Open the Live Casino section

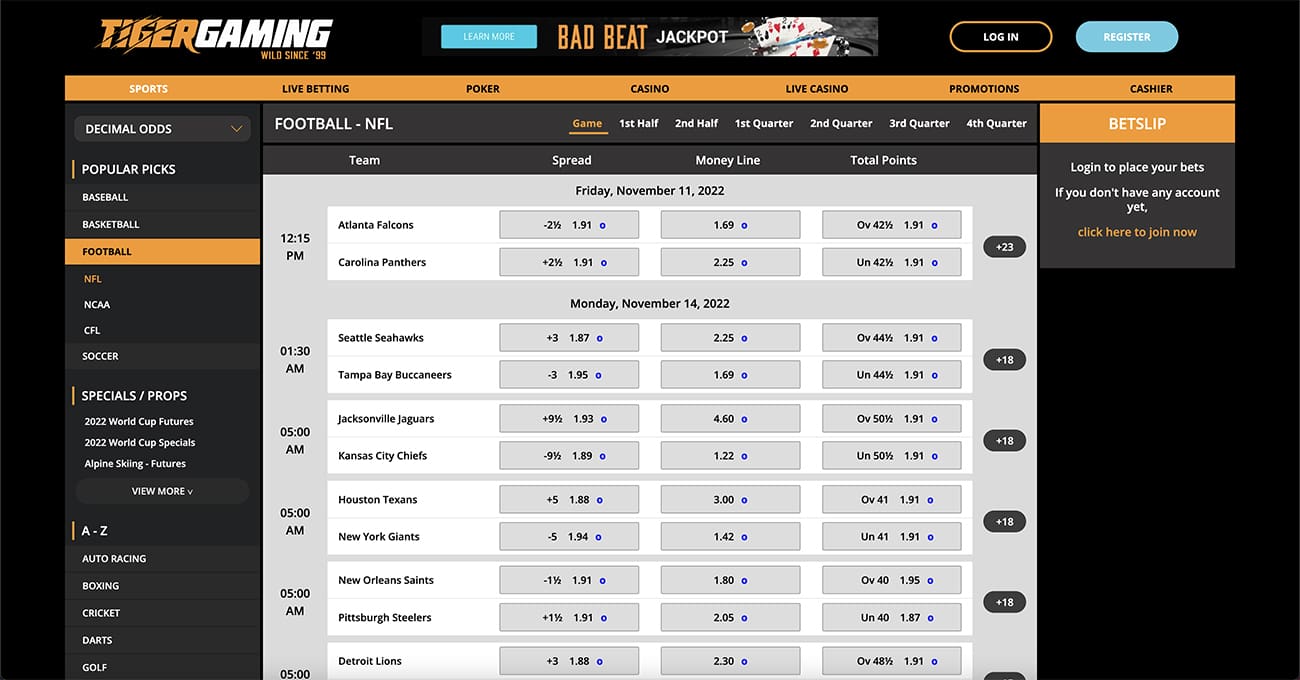click(817, 89)
